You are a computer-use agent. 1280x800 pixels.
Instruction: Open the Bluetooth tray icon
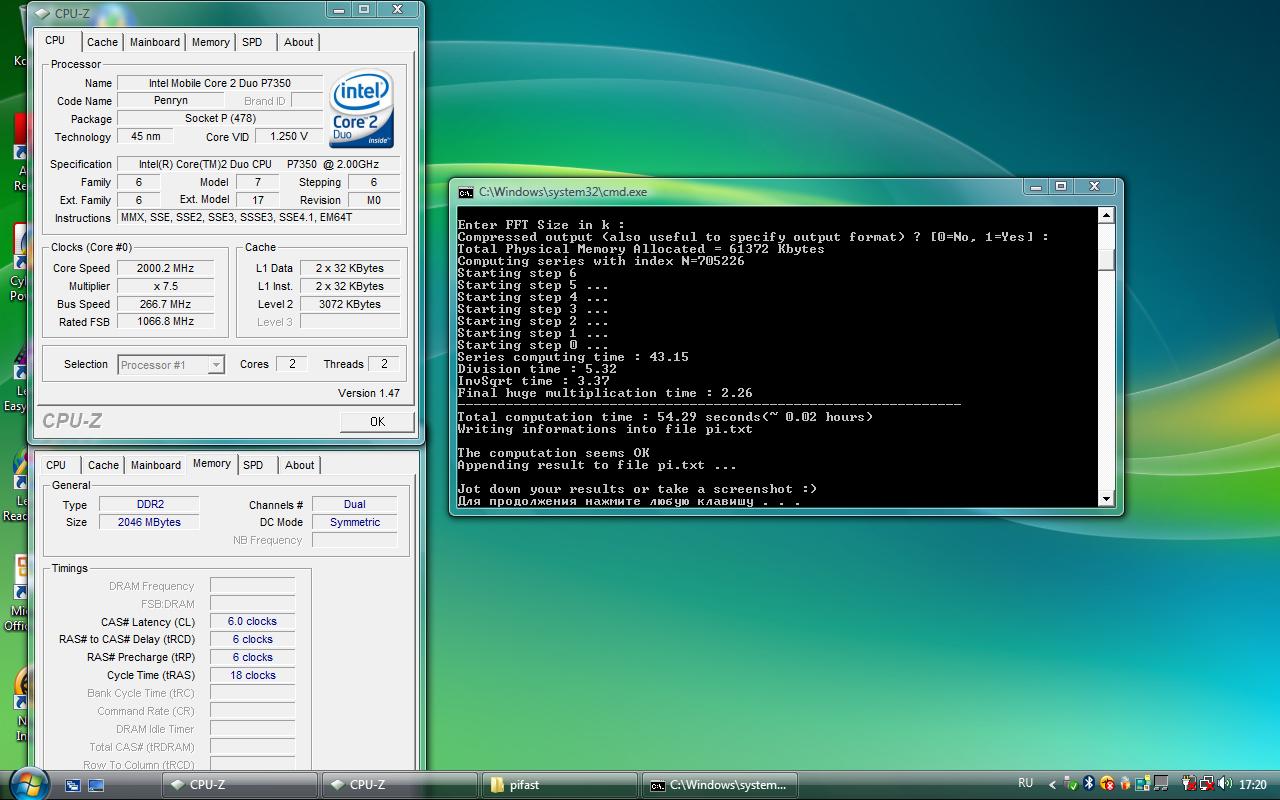pyautogui.click(x=1089, y=784)
